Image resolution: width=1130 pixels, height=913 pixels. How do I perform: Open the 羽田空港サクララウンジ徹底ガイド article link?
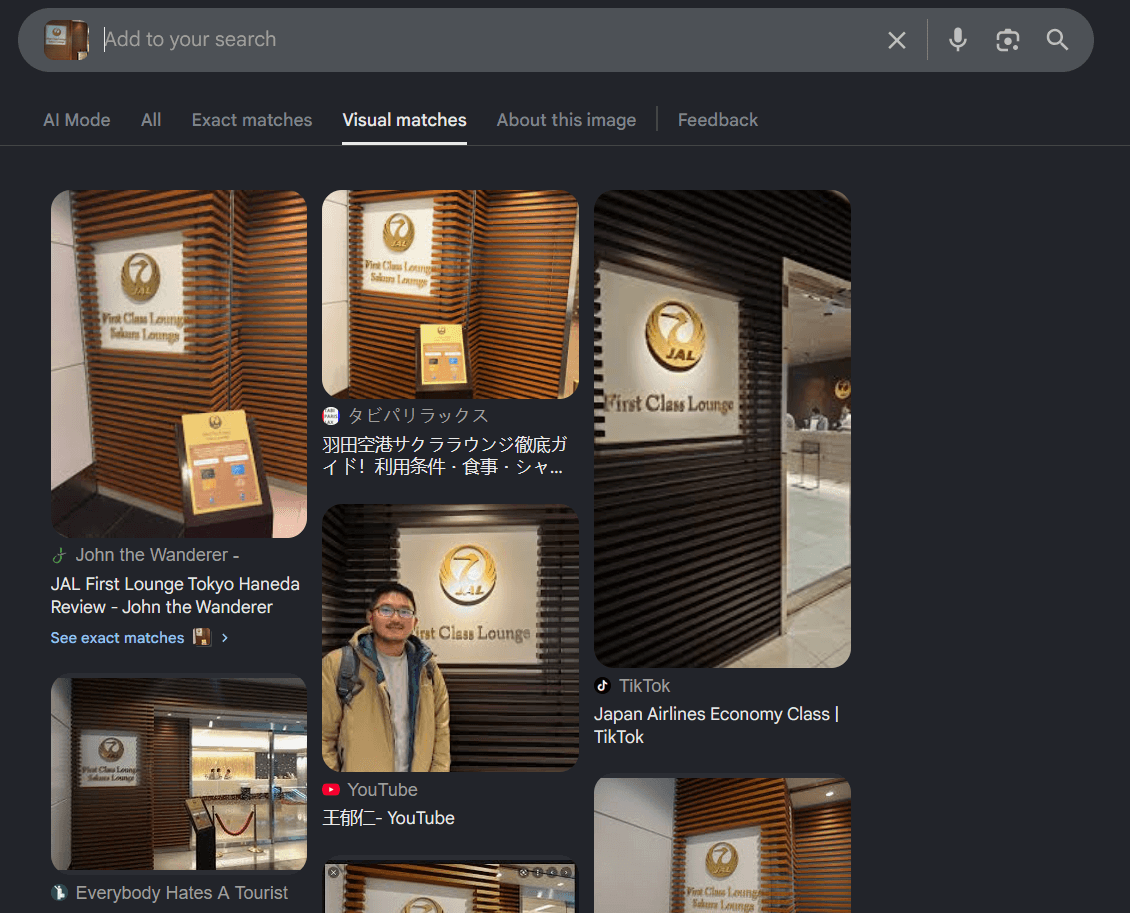(444, 455)
